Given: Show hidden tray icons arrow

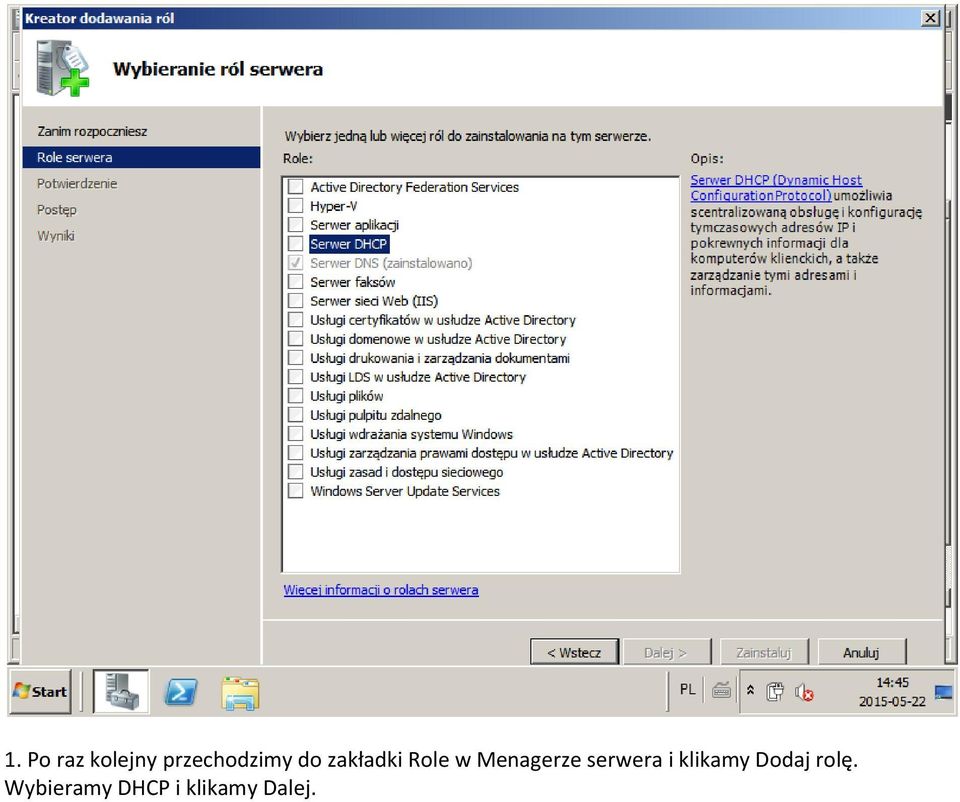Looking at the screenshot, I should click(x=750, y=691).
